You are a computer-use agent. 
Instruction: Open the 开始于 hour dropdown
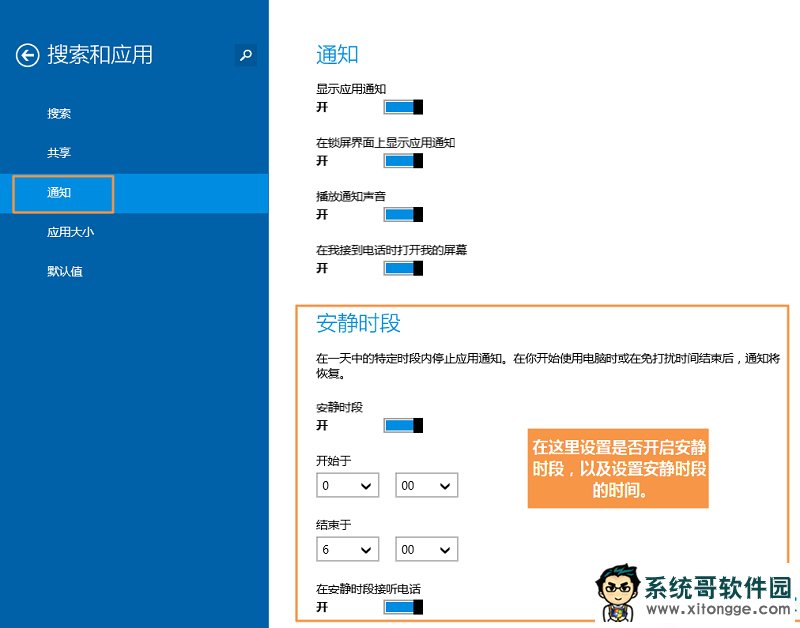click(347, 486)
